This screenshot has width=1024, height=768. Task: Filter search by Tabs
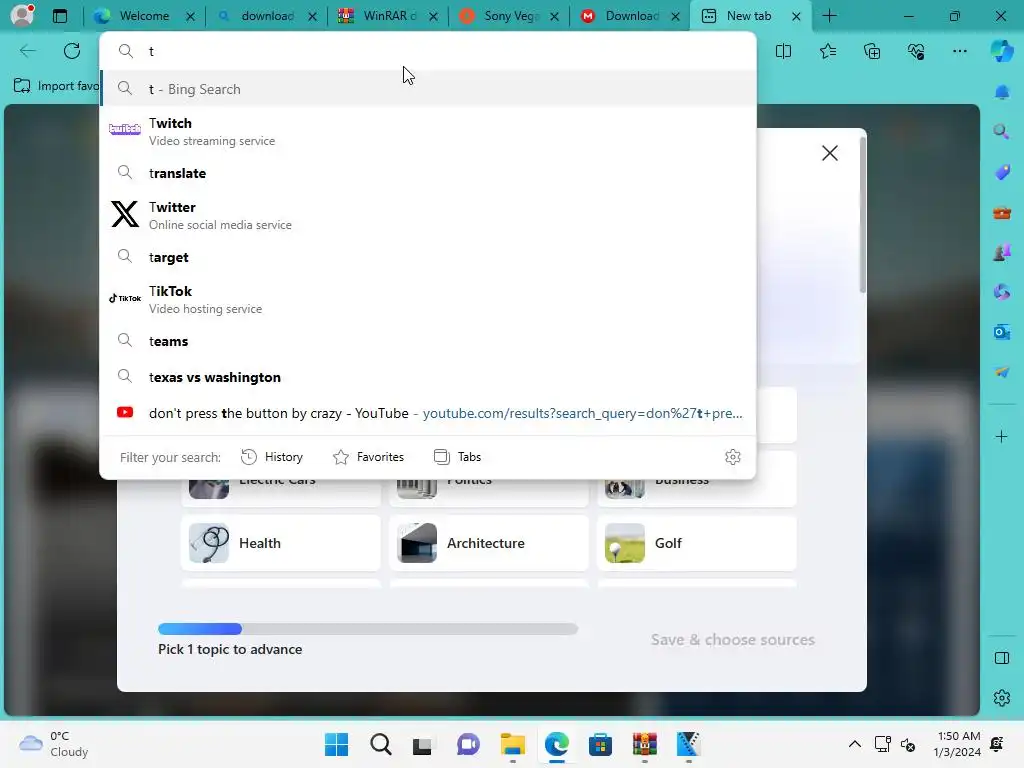(x=457, y=456)
